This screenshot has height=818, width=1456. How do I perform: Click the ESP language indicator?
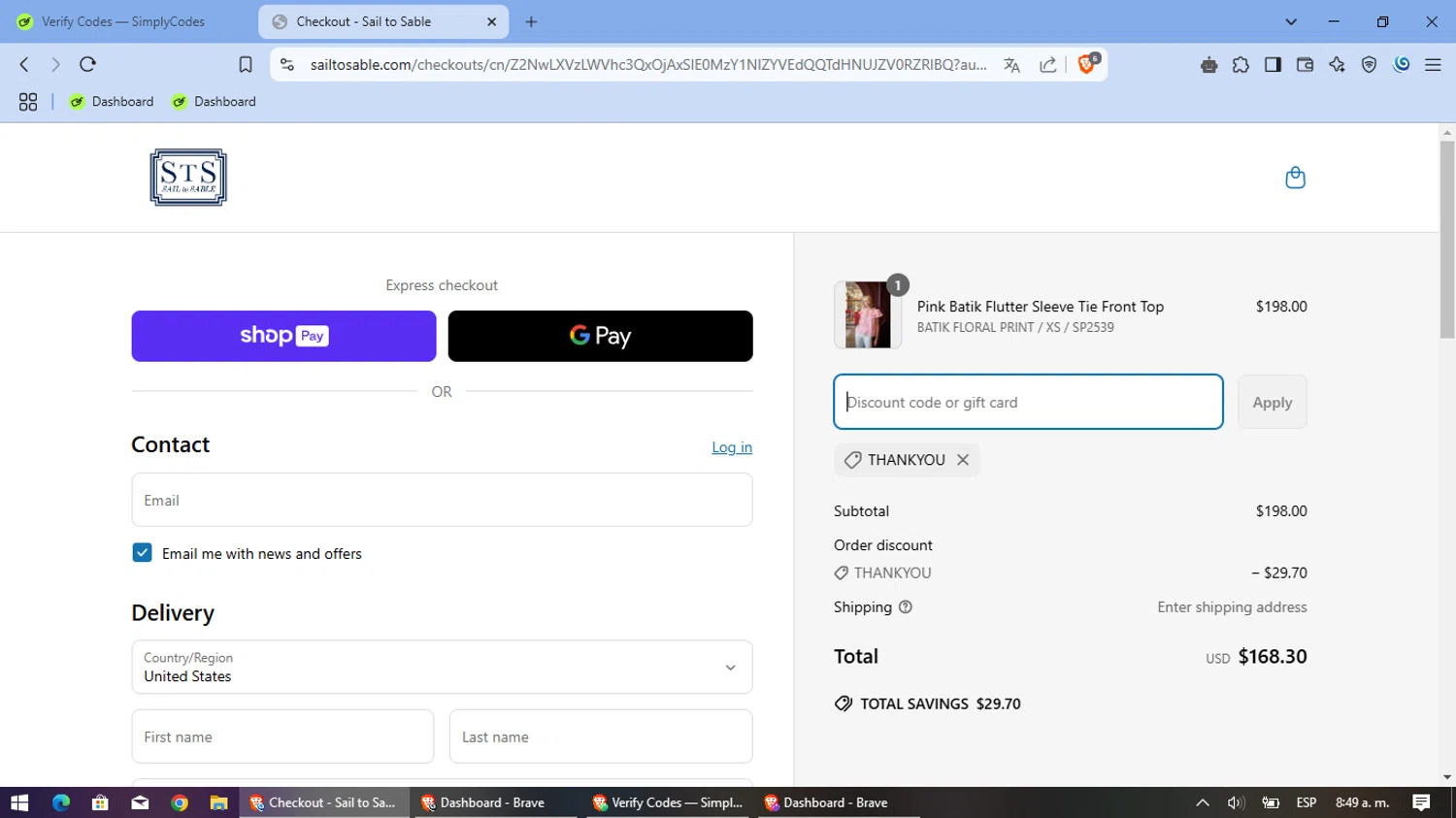click(1307, 802)
